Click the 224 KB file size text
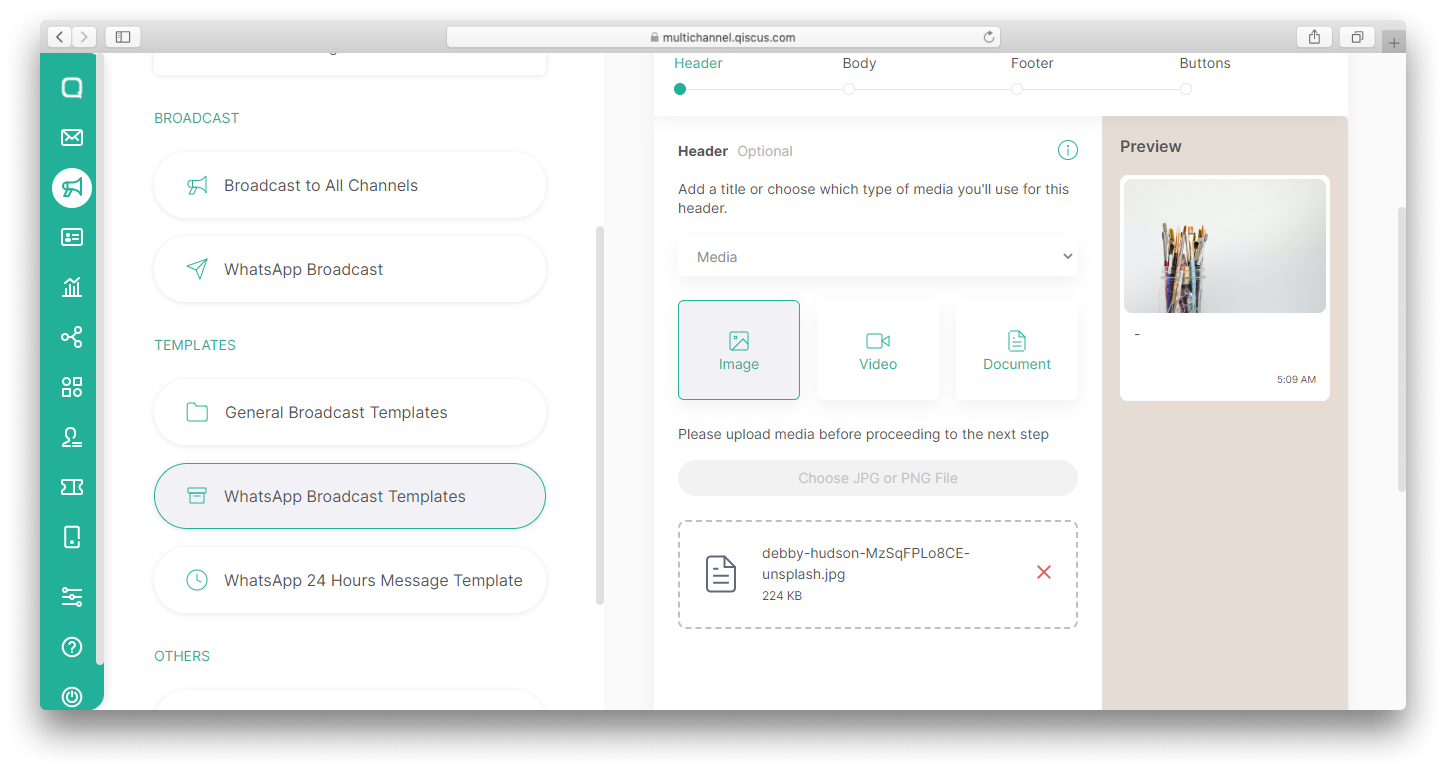The height and width of the screenshot is (770, 1446). pos(782,596)
